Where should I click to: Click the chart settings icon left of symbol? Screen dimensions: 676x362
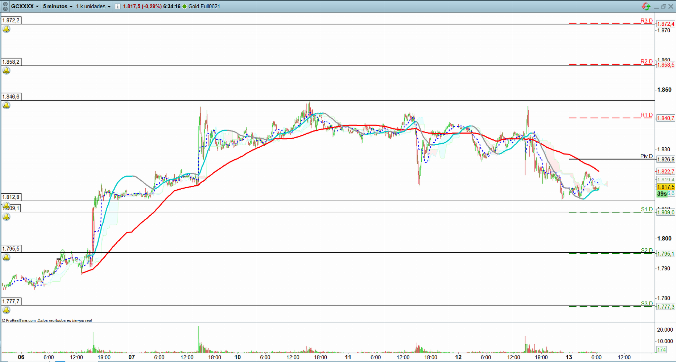(x=6, y=6)
